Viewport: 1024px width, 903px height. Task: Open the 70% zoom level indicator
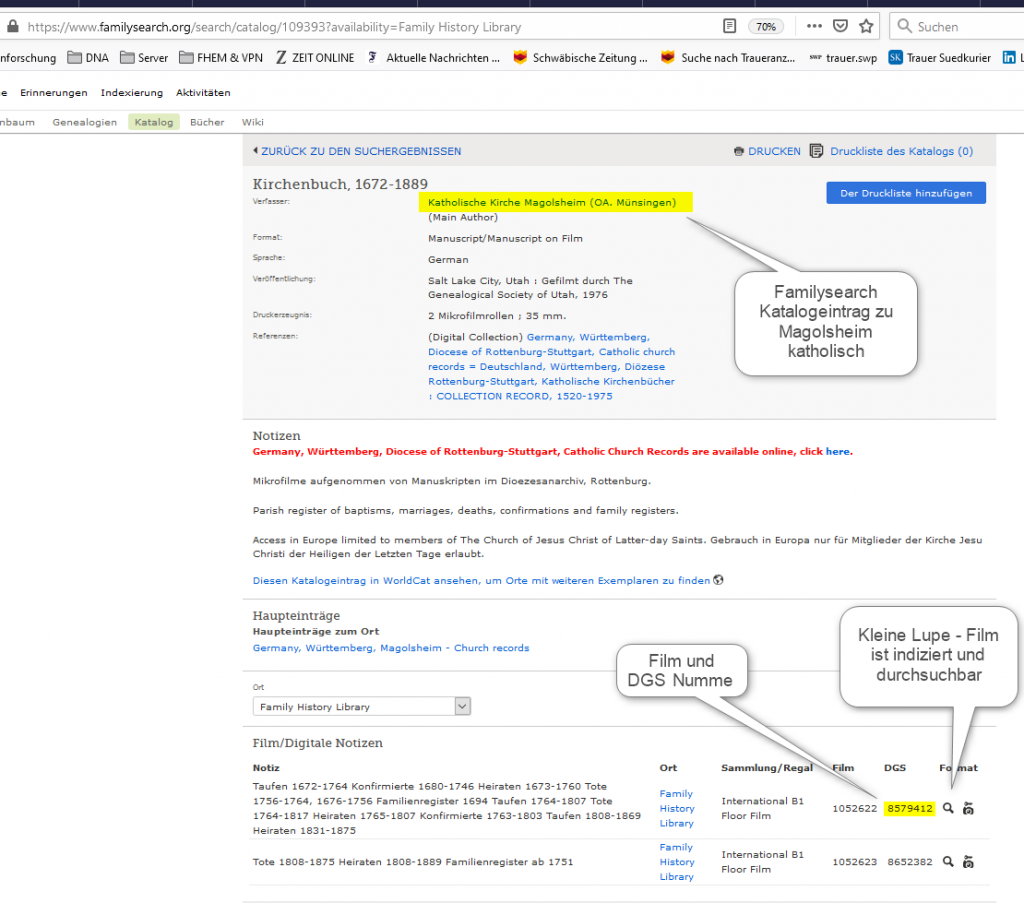coord(765,27)
